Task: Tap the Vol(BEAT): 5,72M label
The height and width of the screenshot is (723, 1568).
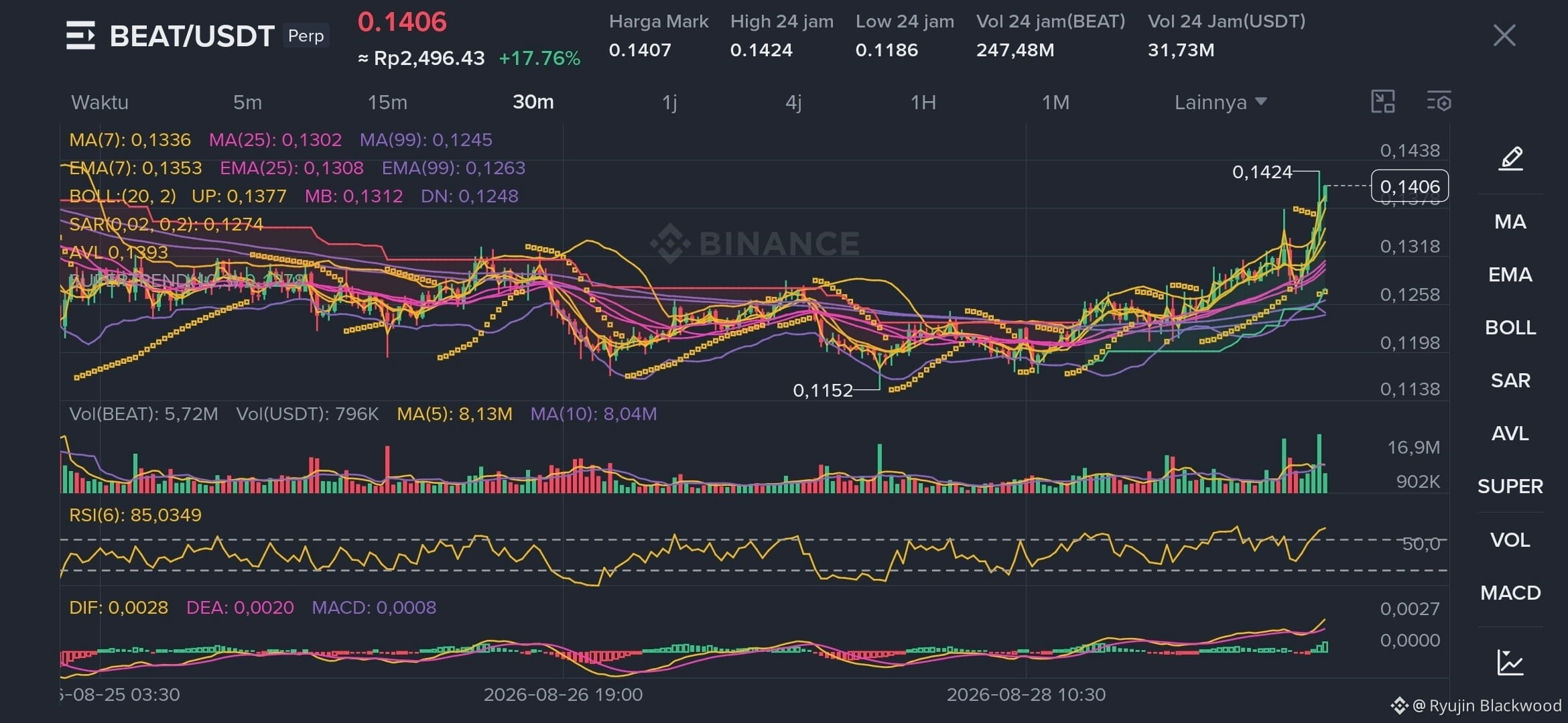Action: (143, 414)
